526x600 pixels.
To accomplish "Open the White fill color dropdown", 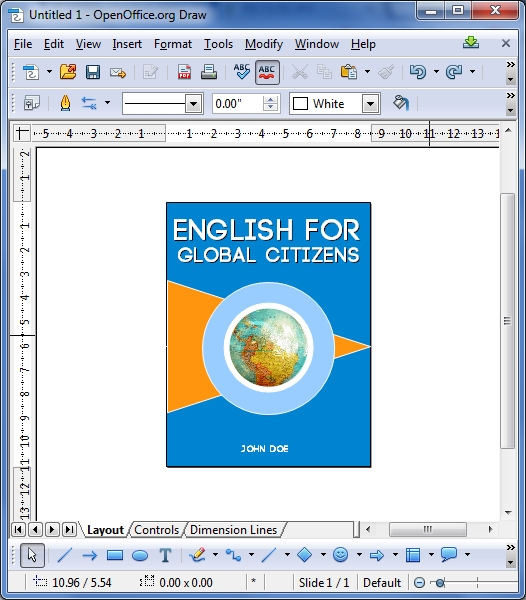I will point(370,104).
